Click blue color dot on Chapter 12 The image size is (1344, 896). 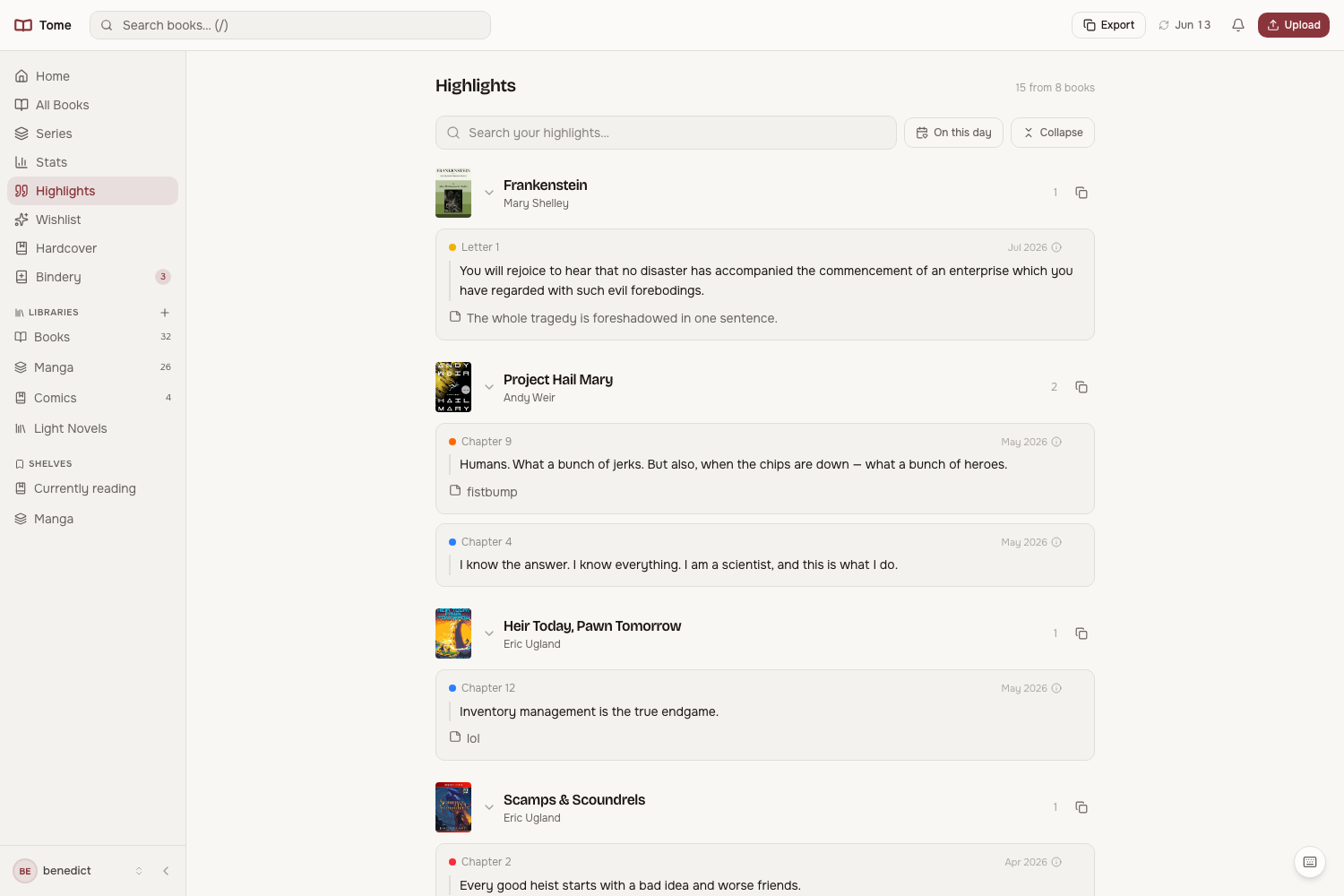452,688
